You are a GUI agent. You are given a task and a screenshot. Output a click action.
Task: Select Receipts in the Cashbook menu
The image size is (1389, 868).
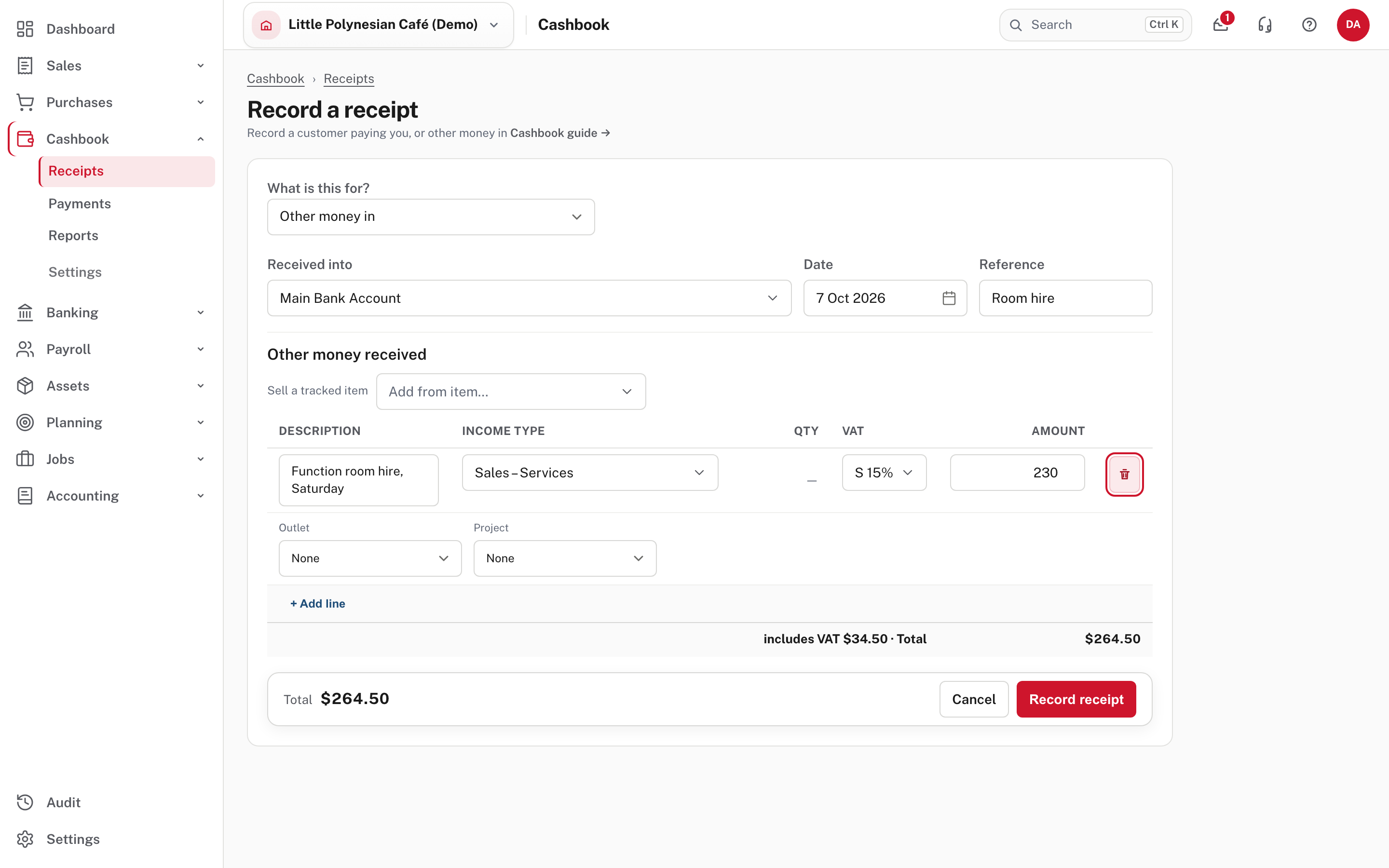[127, 171]
